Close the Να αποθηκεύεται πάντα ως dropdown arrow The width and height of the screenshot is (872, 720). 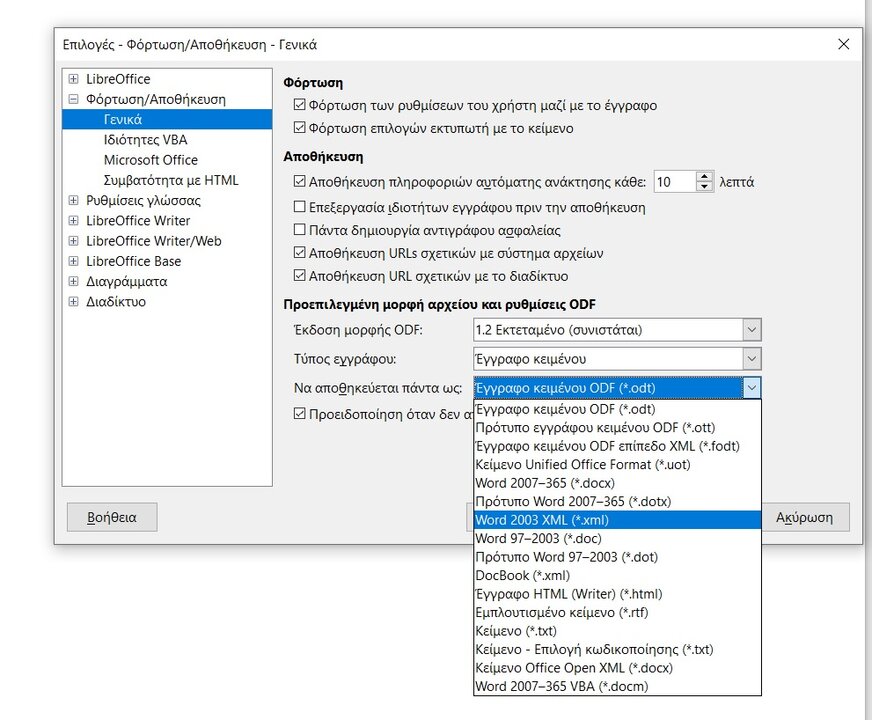tap(751, 388)
